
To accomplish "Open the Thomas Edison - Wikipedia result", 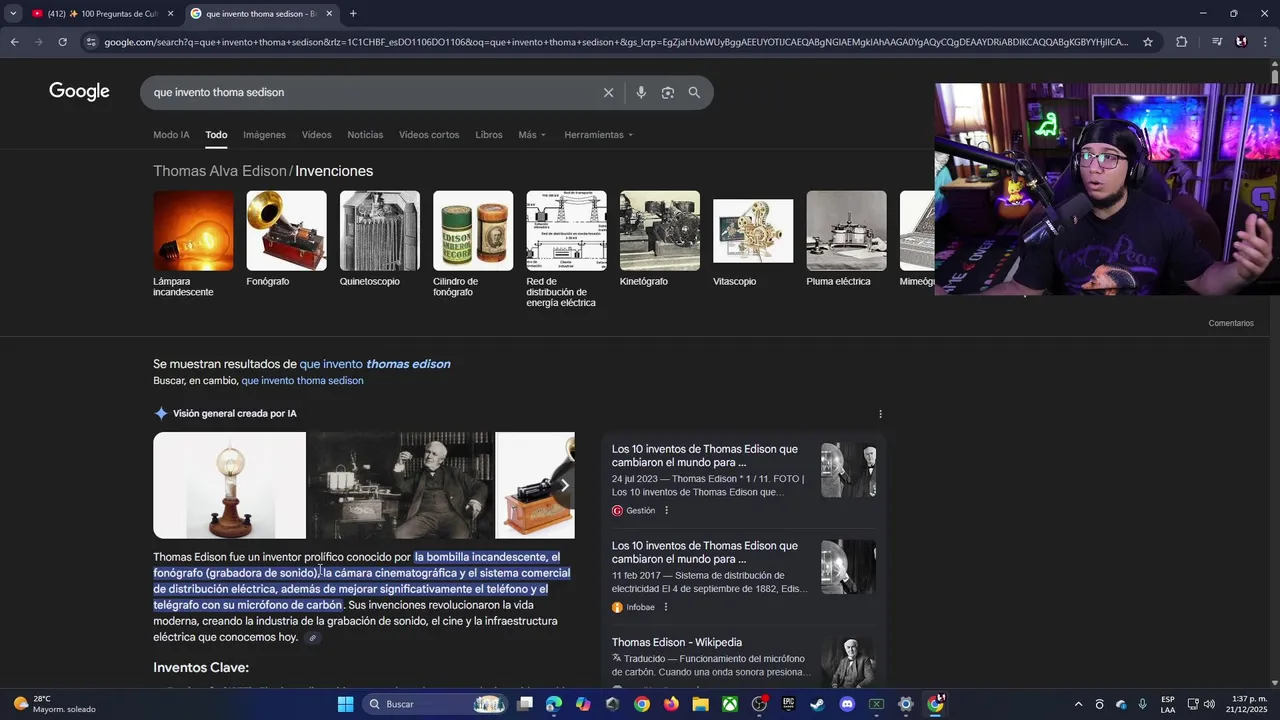I will 677,642.
